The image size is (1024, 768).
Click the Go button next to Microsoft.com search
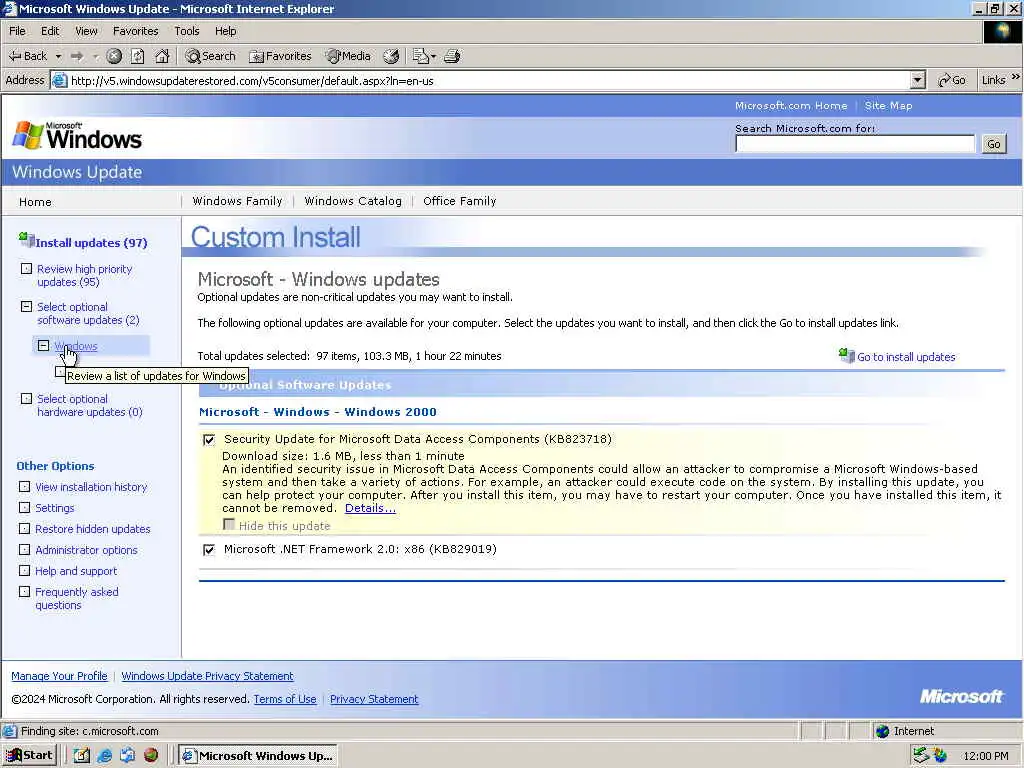coord(993,144)
